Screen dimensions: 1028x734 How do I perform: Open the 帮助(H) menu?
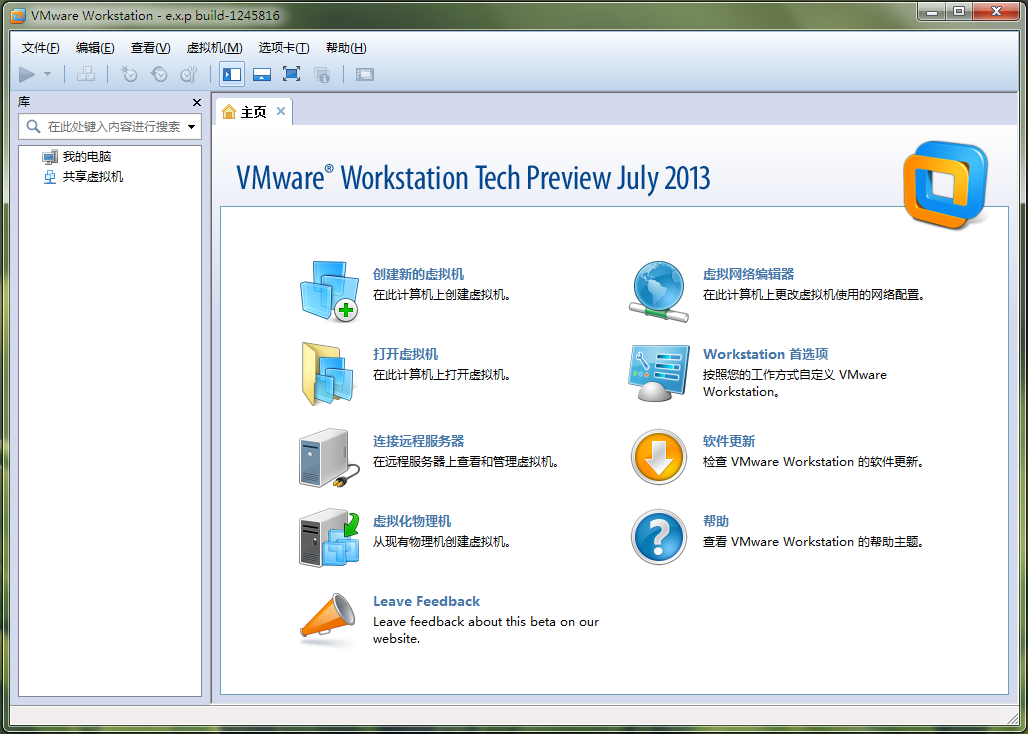(346, 48)
